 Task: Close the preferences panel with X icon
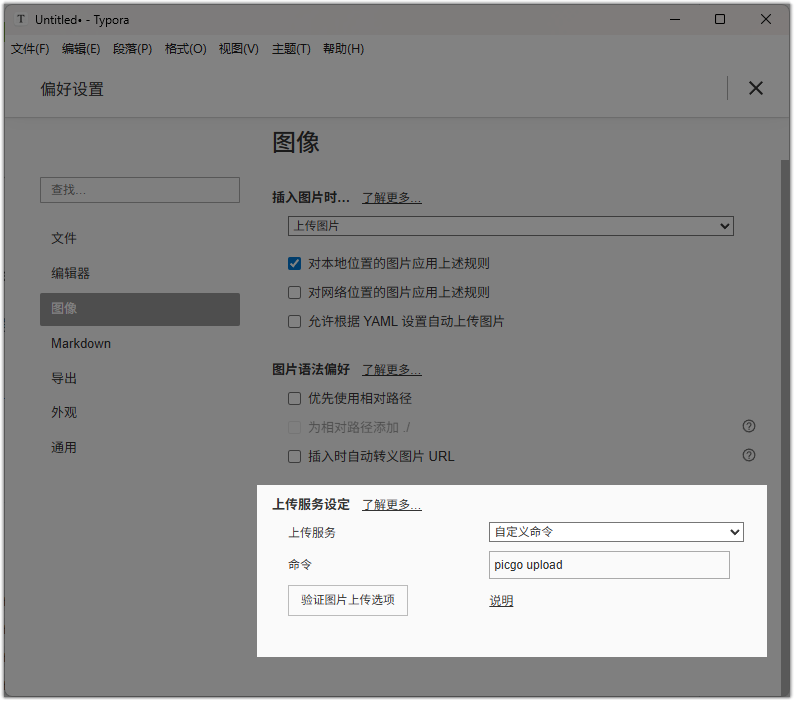pos(756,88)
